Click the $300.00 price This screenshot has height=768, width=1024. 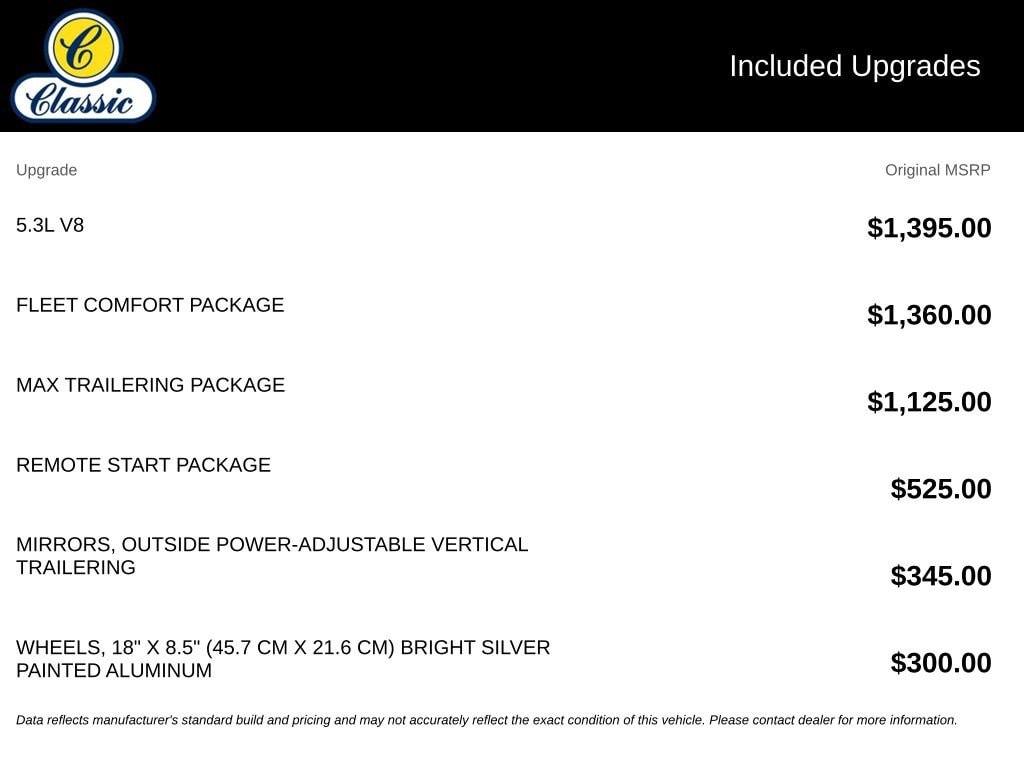coord(940,662)
